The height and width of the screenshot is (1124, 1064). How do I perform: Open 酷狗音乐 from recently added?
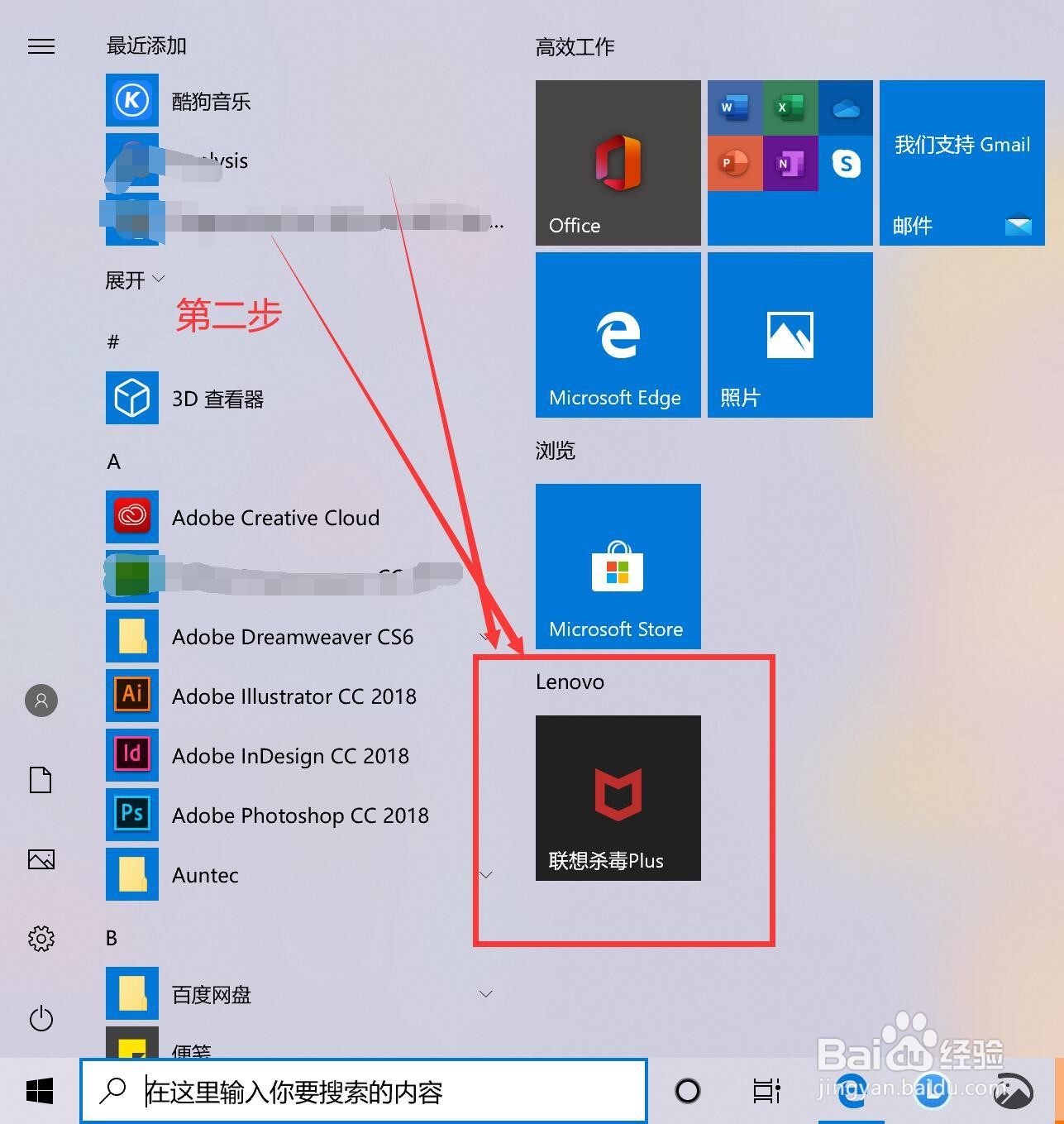point(211,101)
